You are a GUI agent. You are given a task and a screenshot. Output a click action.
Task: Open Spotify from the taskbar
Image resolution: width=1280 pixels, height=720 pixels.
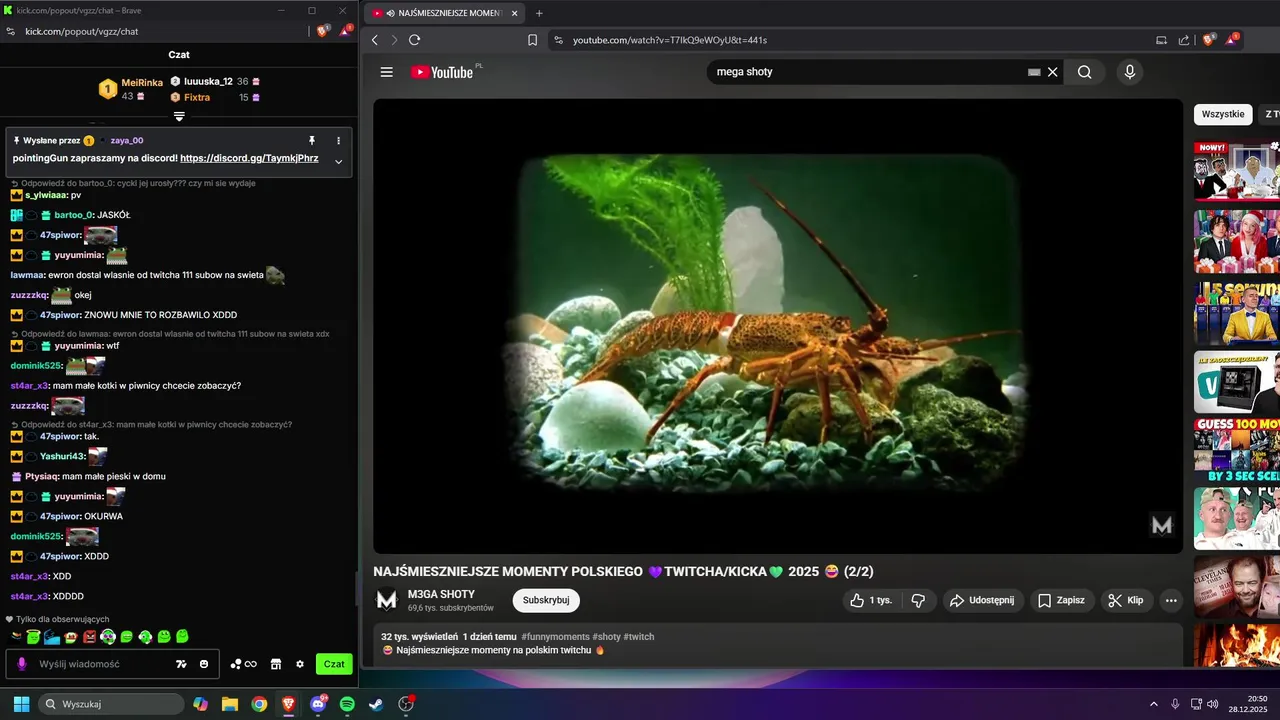pyautogui.click(x=347, y=704)
